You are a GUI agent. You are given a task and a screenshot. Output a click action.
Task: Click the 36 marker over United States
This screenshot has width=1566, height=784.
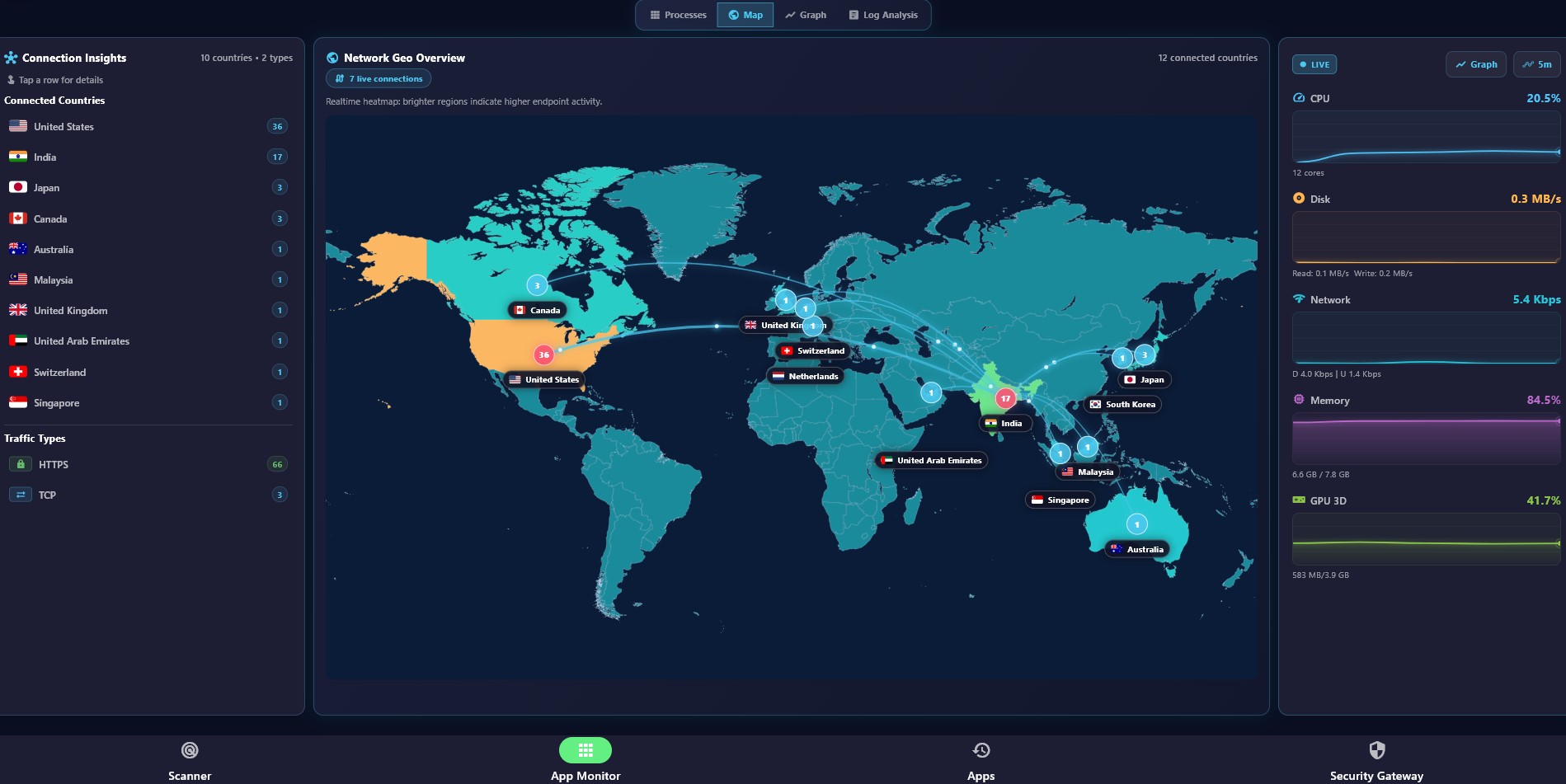click(543, 354)
